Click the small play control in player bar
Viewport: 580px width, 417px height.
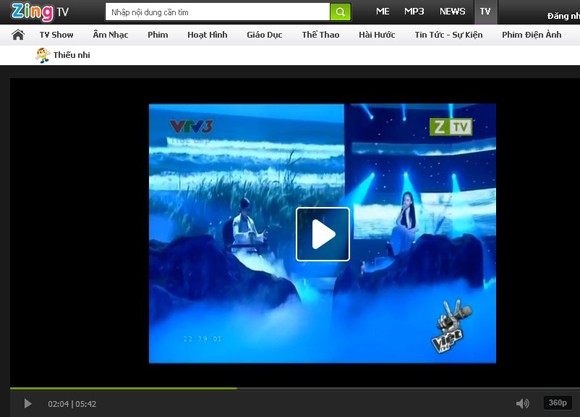pos(28,403)
